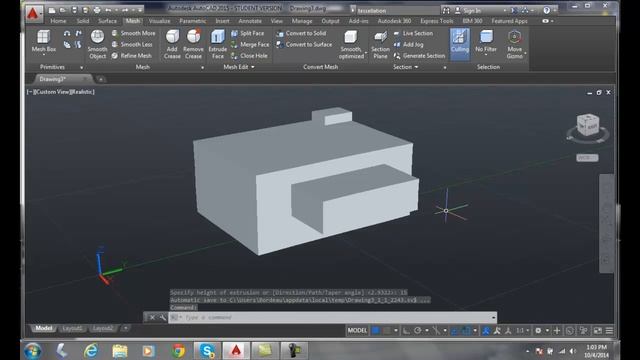Image resolution: width=640 pixels, height=360 pixels.
Task: Open annotation scale 1:1 dropdown
Action: 522,331
